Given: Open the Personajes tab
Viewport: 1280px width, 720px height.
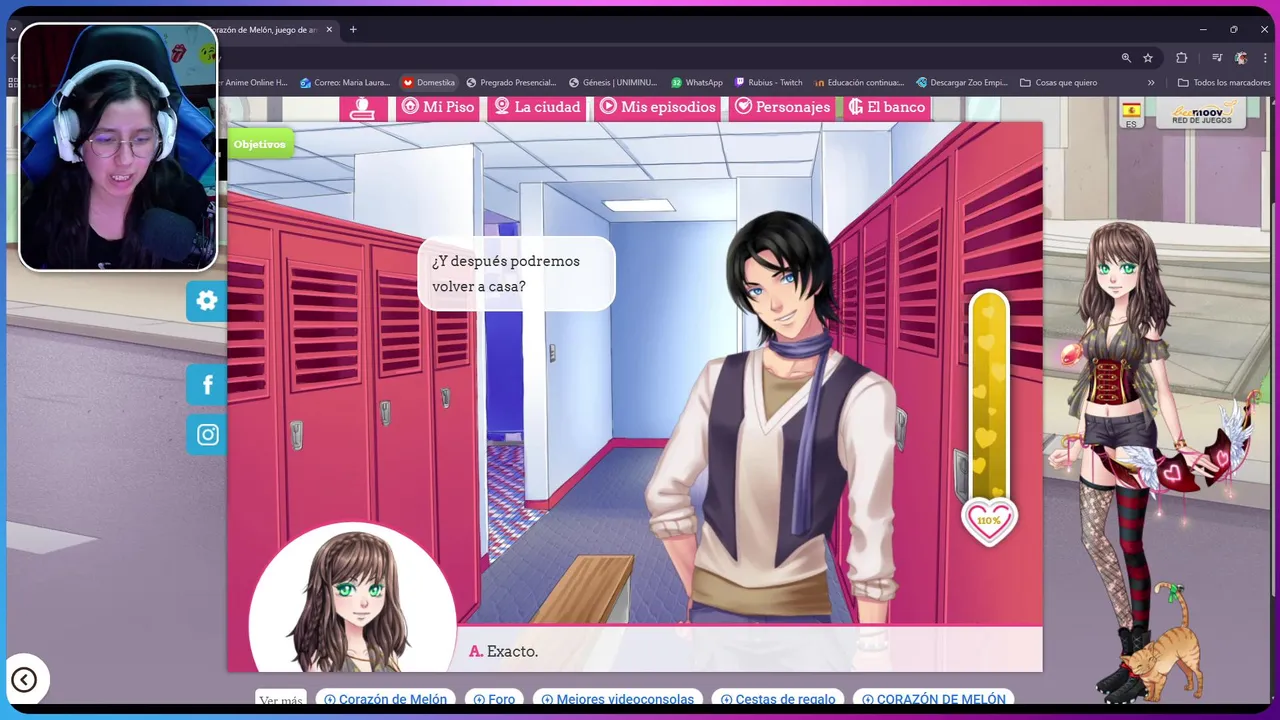Looking at the screenshot, I should pyautogui.click(x=782, y=107).
